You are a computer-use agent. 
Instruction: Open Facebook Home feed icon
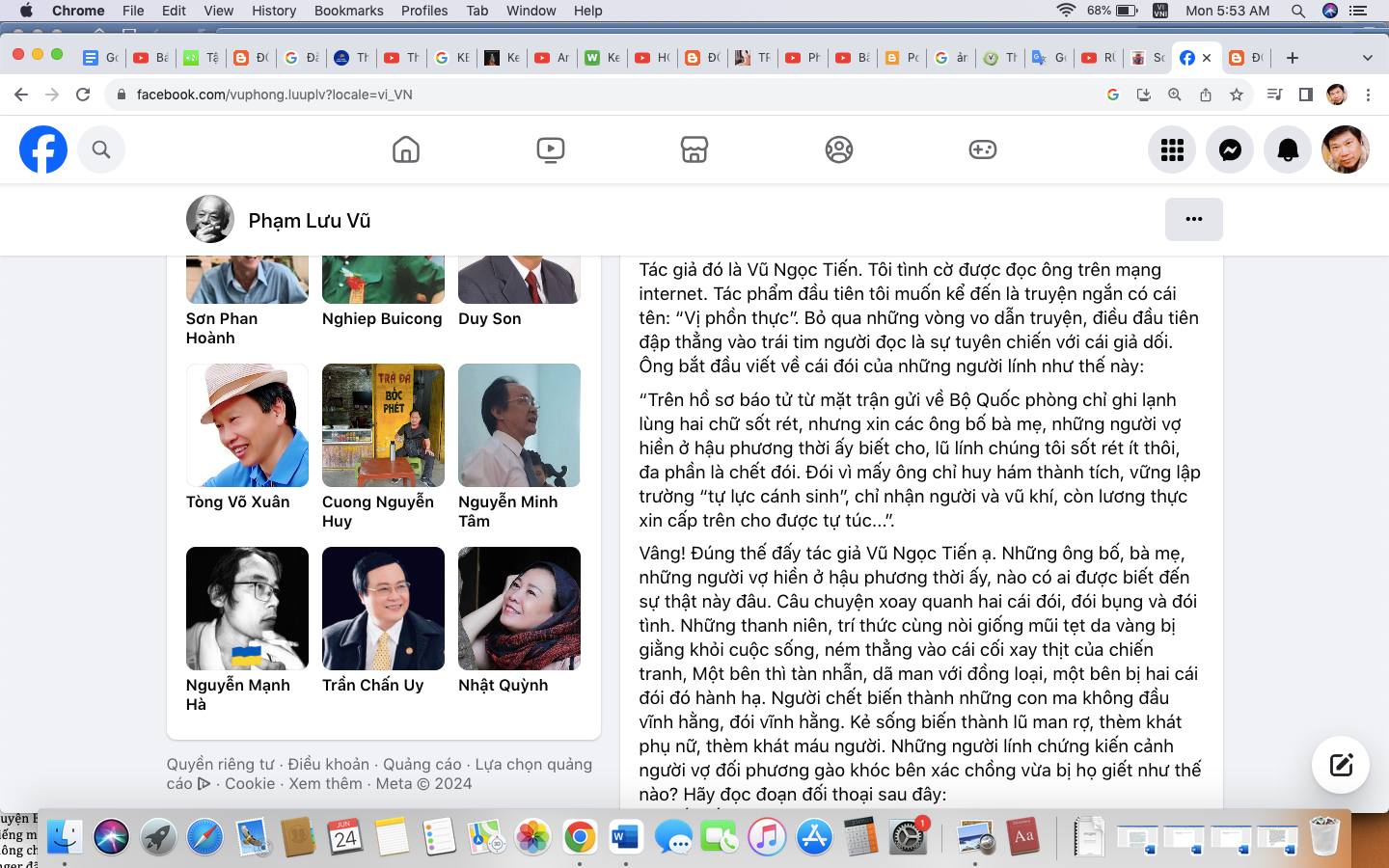(406, 149)
